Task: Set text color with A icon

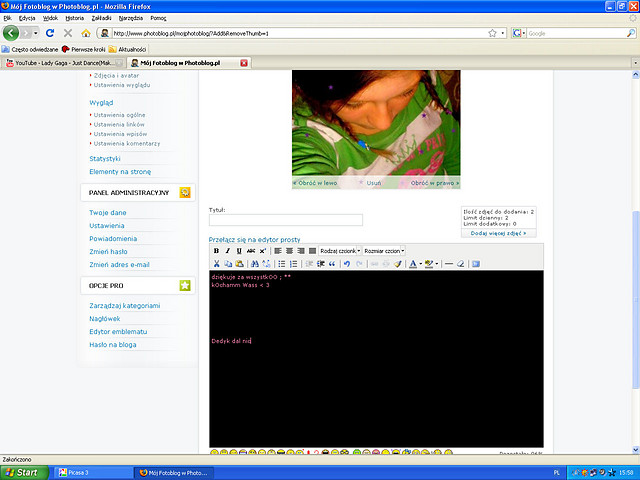Action: click(413, 264)
